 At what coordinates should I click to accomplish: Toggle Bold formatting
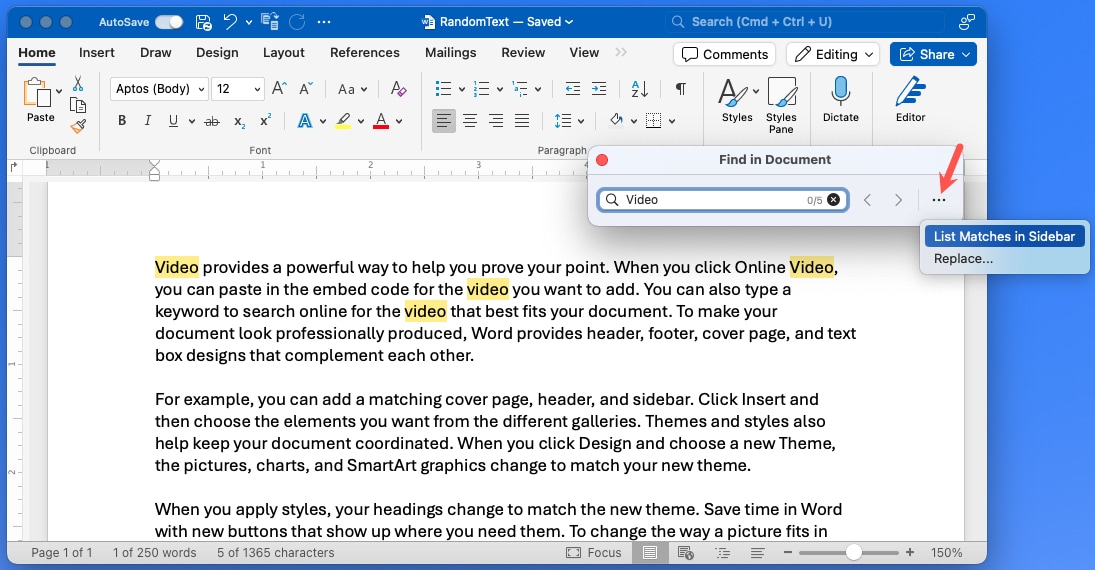point(122,121)
